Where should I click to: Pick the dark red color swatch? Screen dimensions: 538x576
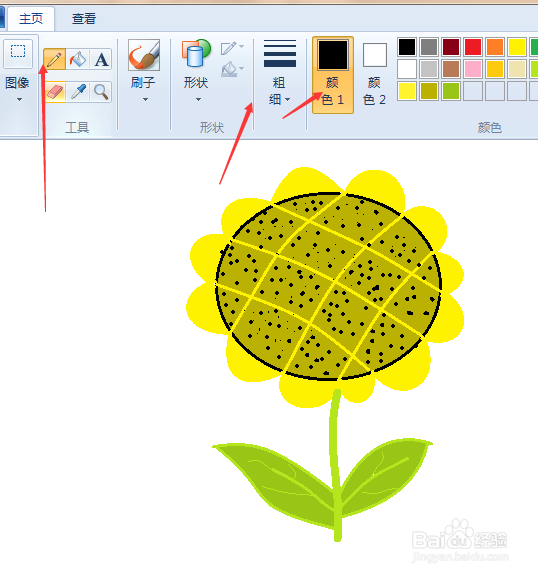coord(451,47)
